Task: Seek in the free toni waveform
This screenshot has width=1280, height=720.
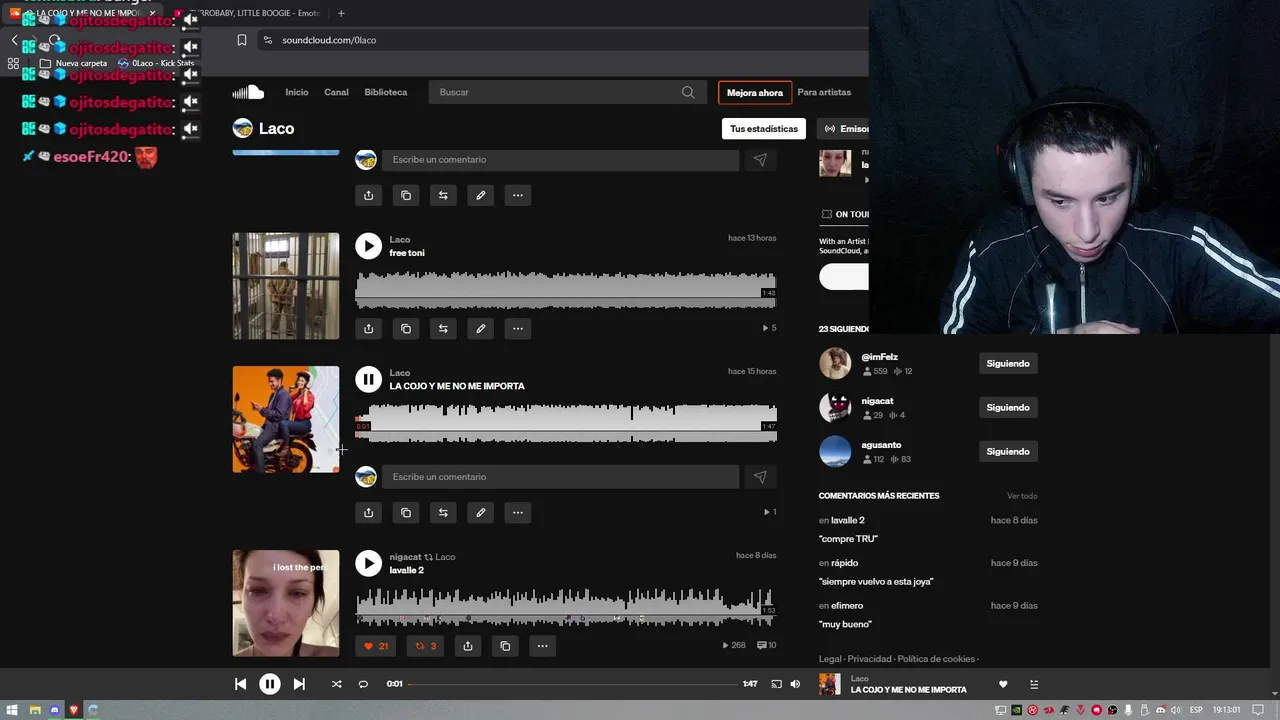Action: click(566, 290)
